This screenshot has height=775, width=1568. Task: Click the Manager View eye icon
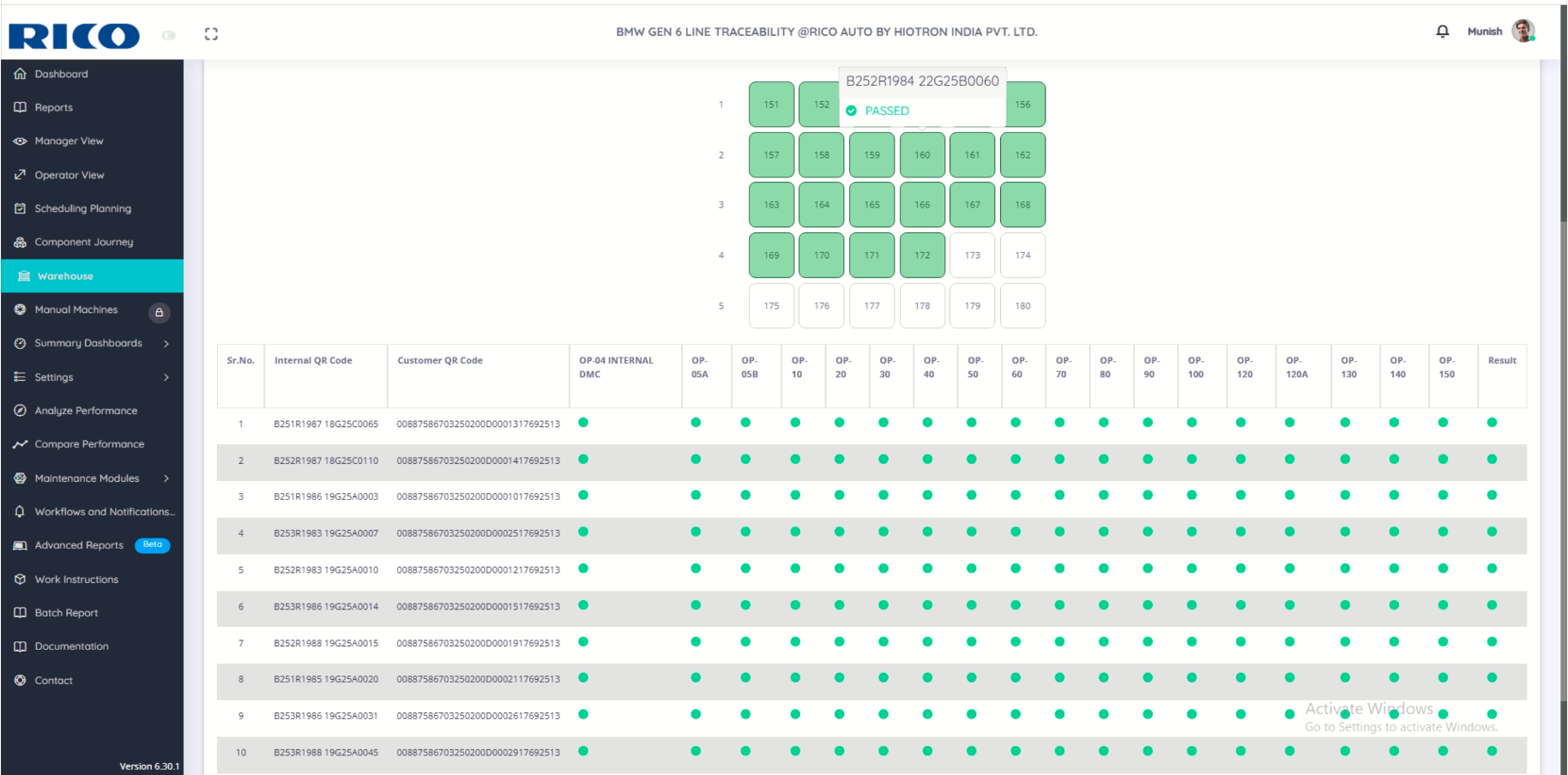20,141
